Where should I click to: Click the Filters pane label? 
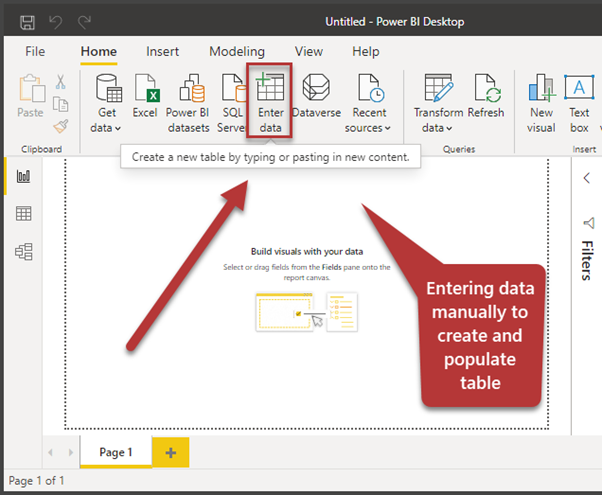(587, 260)
